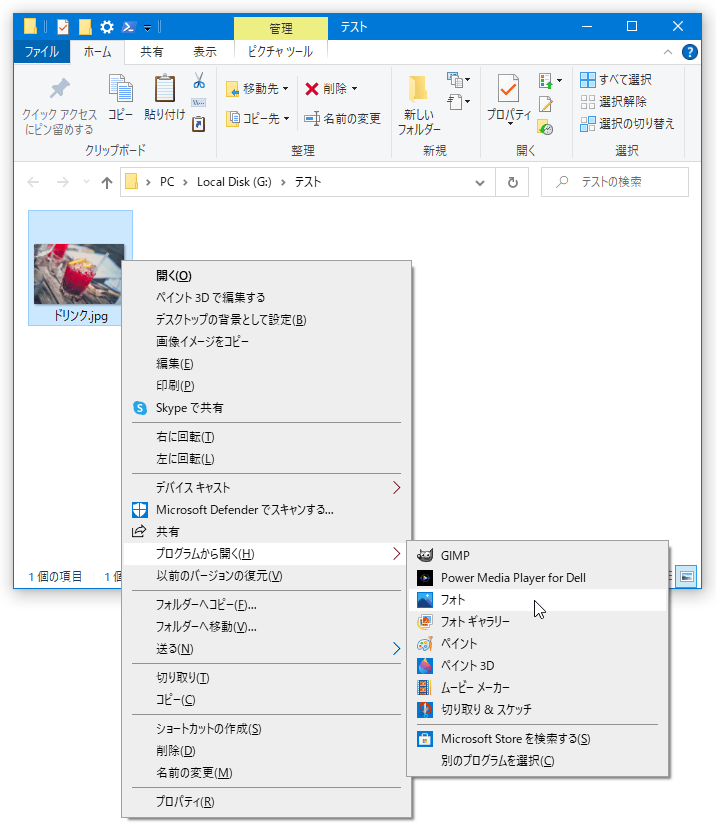716x830 pixels.
Task: Open with ペイント
Action: click(x=537, y=644)
